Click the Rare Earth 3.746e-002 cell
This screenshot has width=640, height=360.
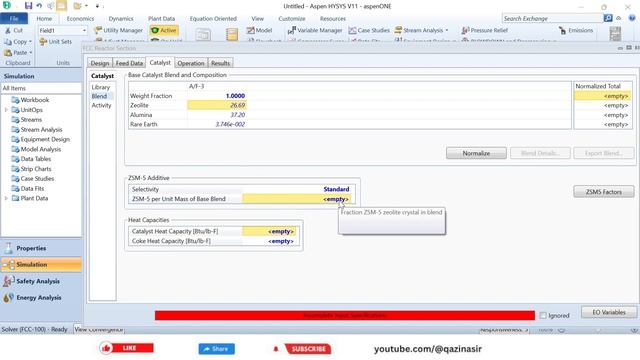pyautogui.click(x=217, y=124)
